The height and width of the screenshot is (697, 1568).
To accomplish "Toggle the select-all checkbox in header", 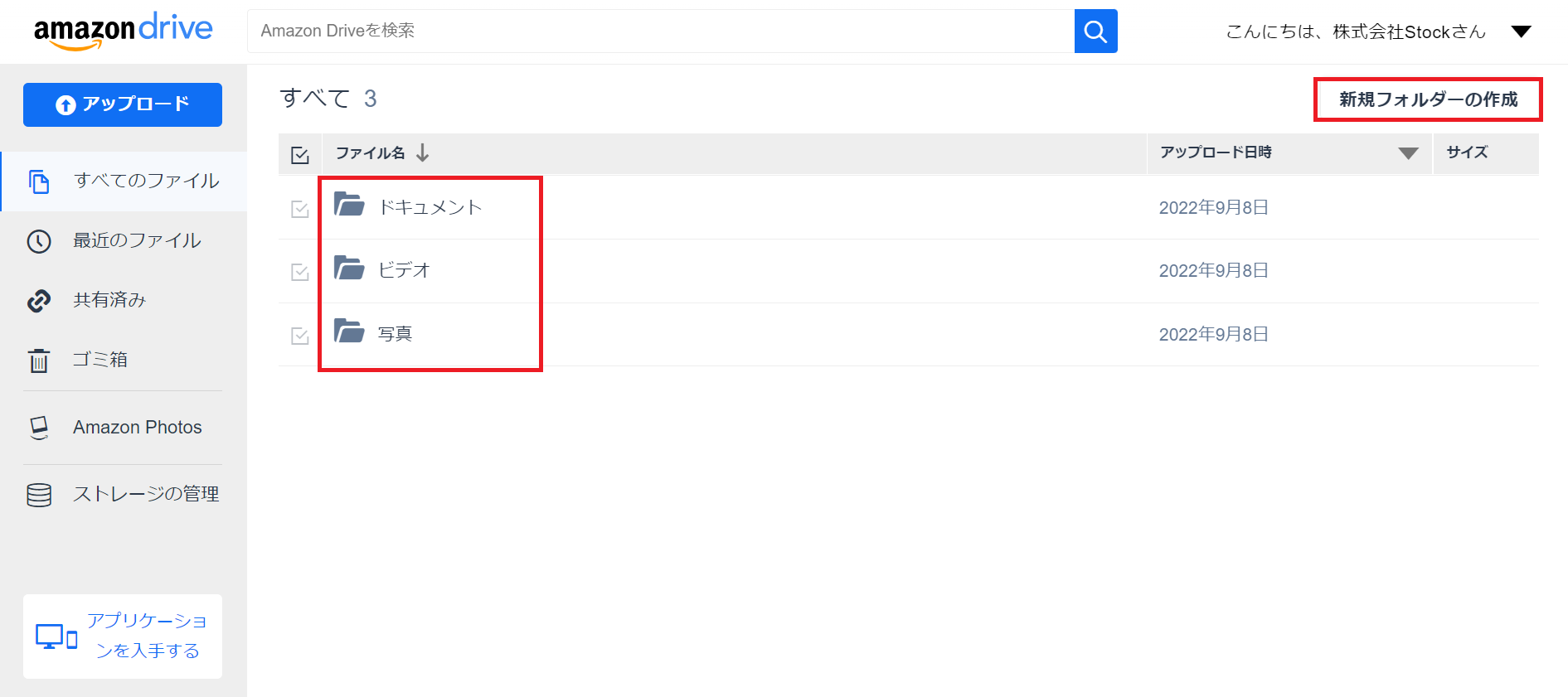I will click(x=299, y=153).
